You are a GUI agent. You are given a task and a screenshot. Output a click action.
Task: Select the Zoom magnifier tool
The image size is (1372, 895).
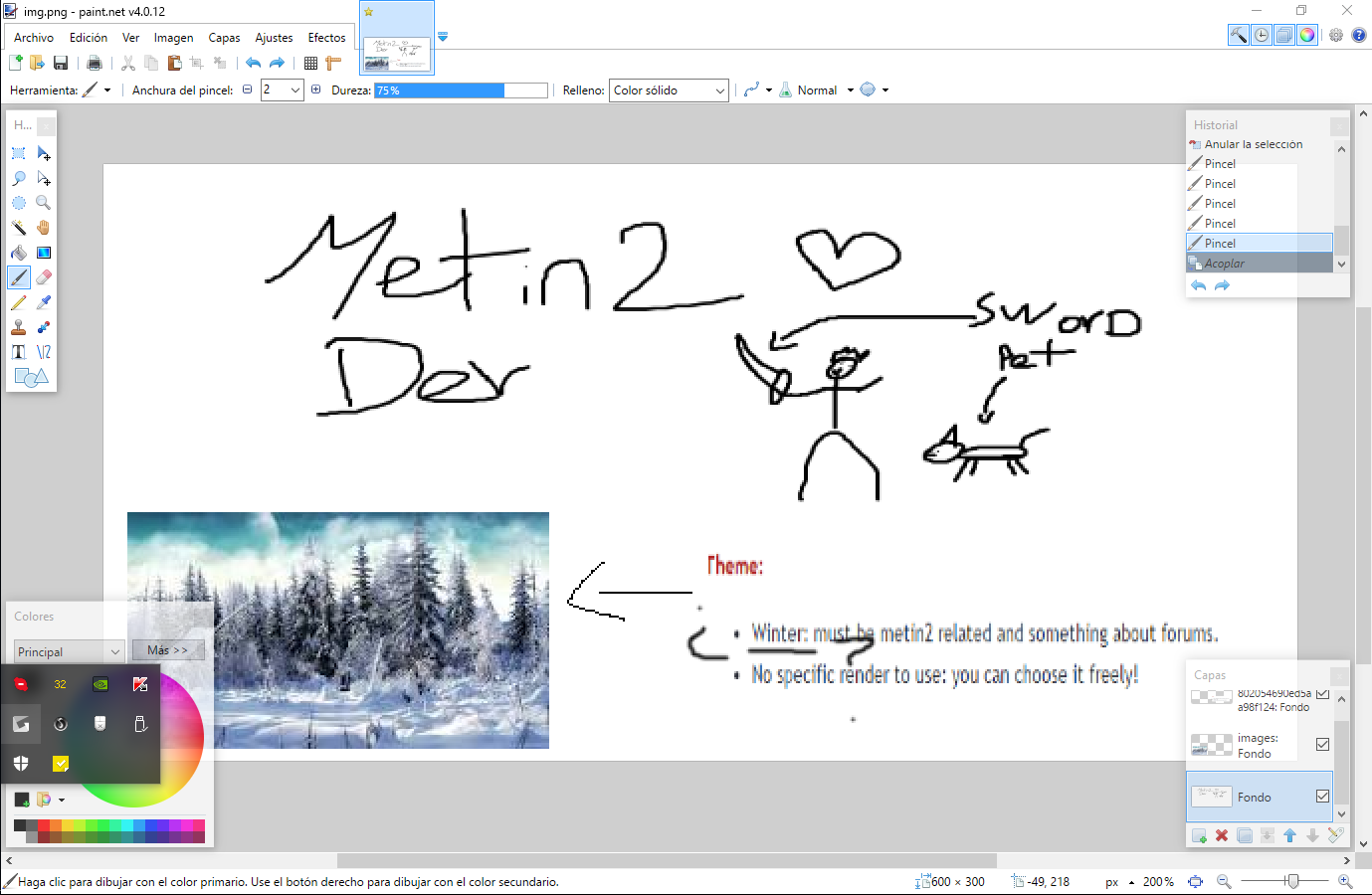point(44,203)
